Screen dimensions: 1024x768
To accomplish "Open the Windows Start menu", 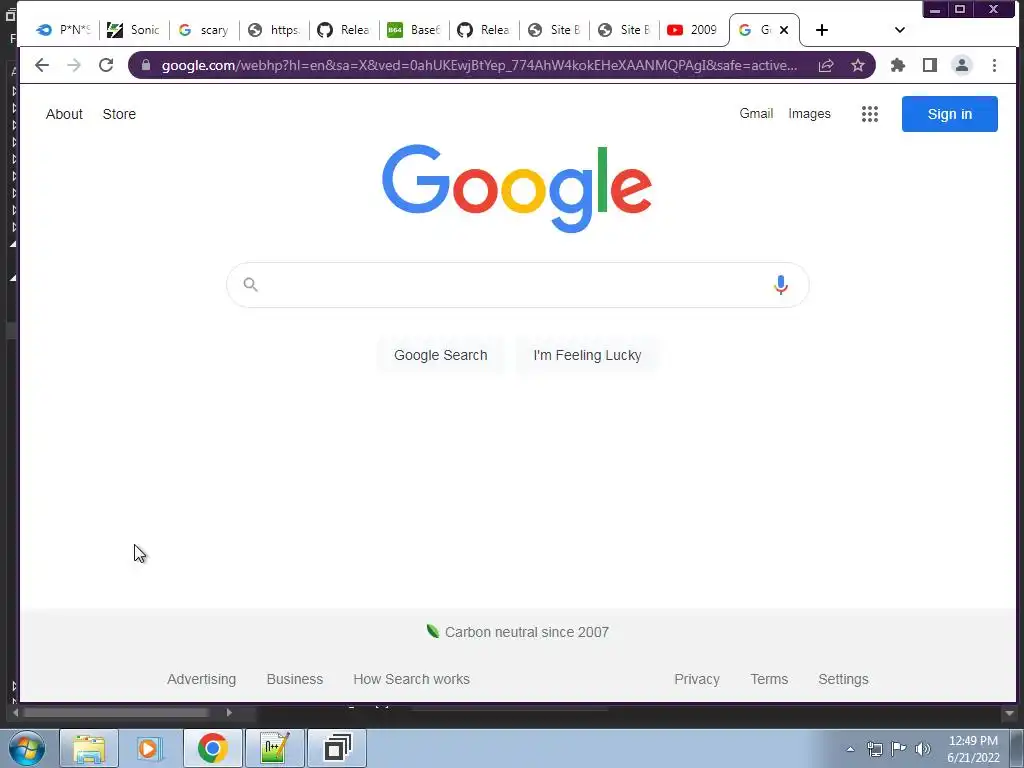I will pos(27,748).
